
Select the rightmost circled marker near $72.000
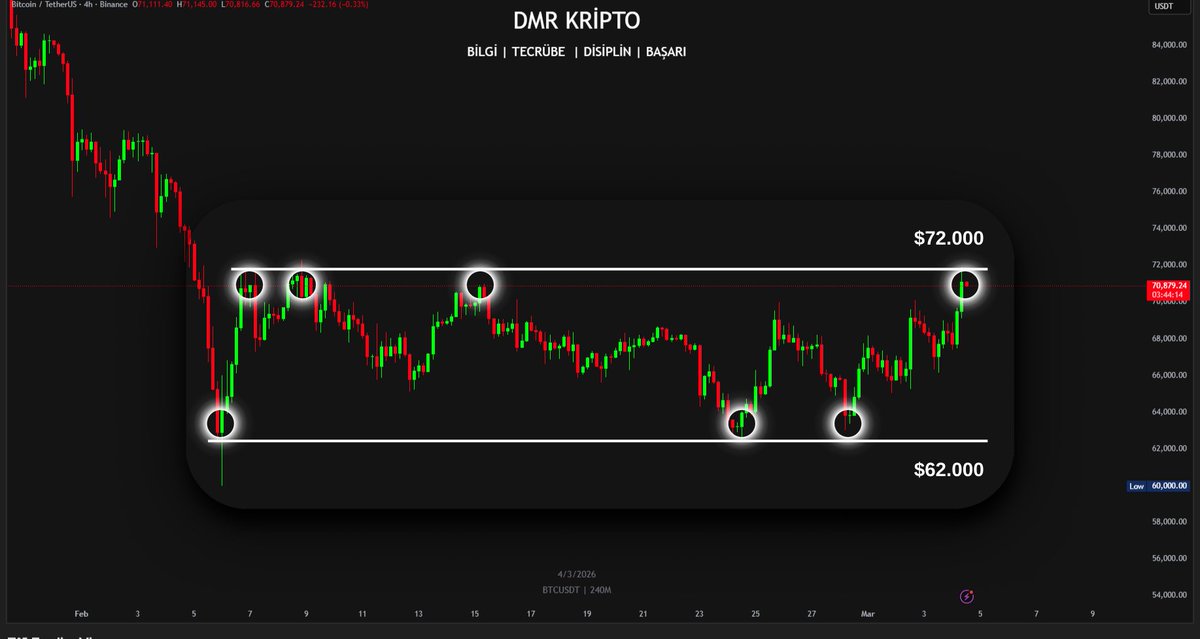(963, 286)
